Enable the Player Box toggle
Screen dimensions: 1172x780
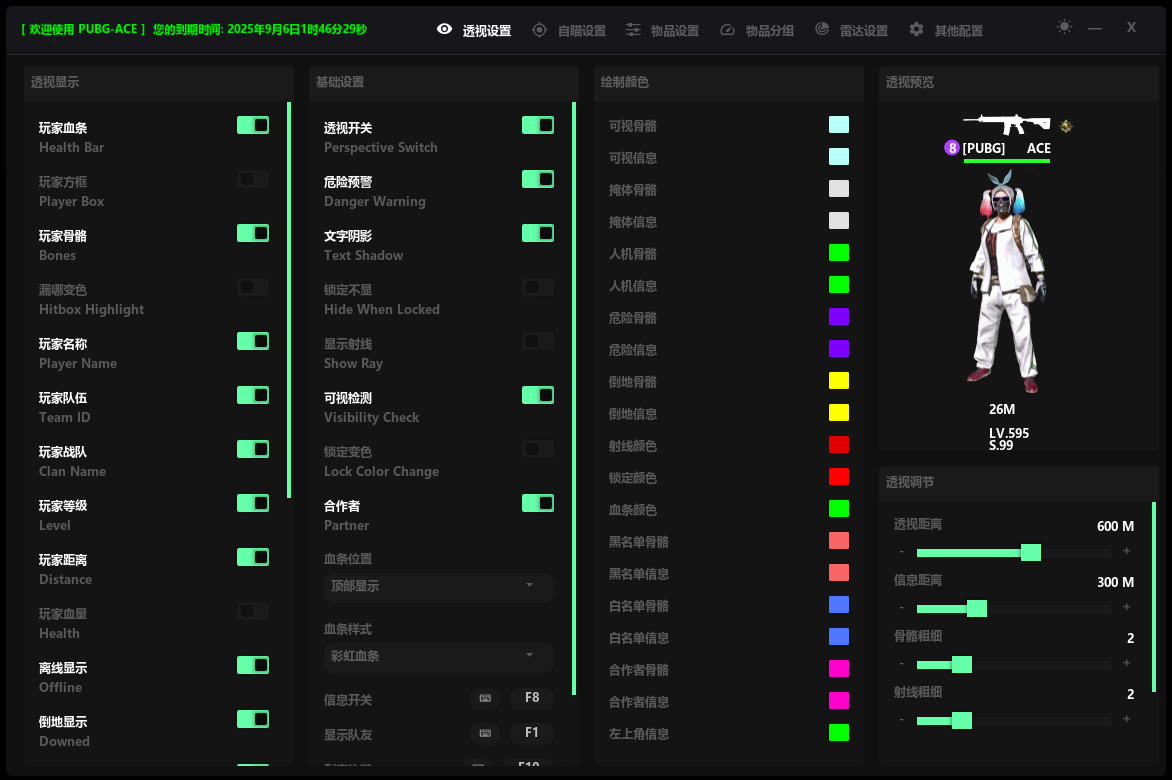(x=253, y=179)
